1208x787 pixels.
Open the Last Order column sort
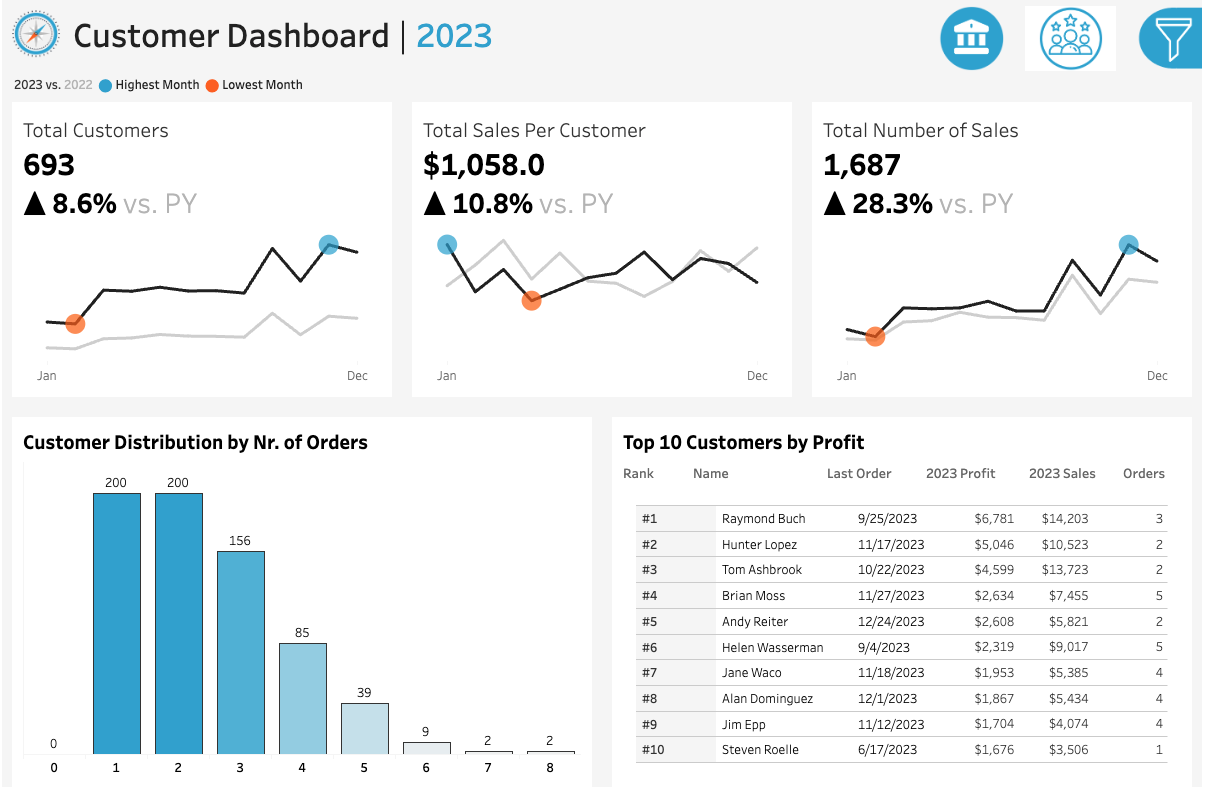pos(858,473)
